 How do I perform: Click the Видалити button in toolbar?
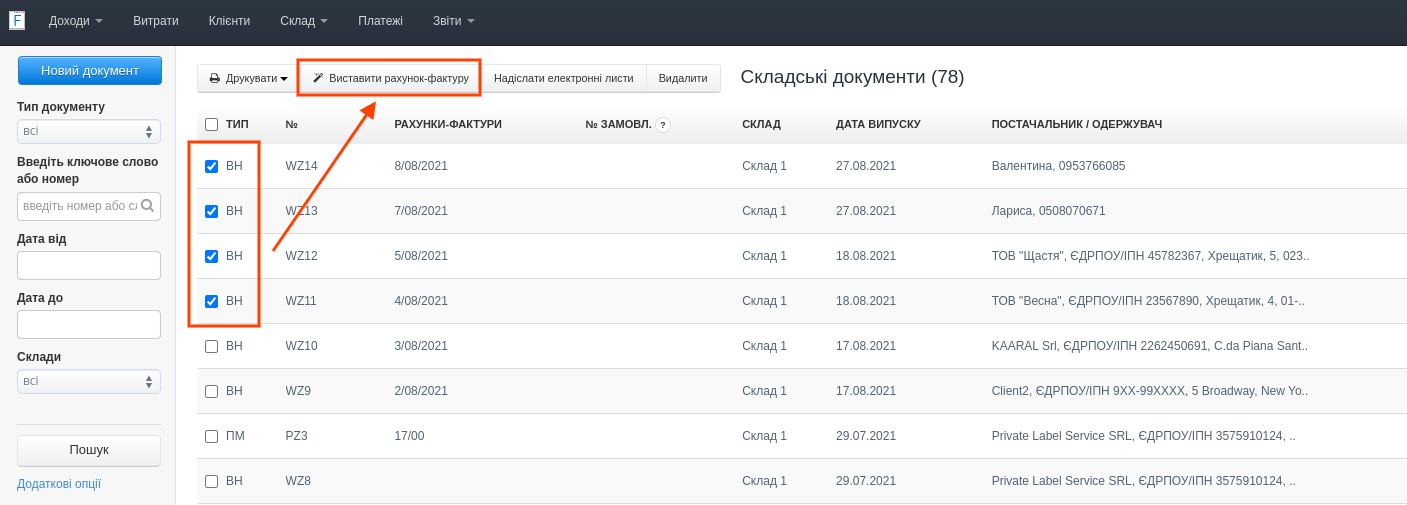(683, 78)
